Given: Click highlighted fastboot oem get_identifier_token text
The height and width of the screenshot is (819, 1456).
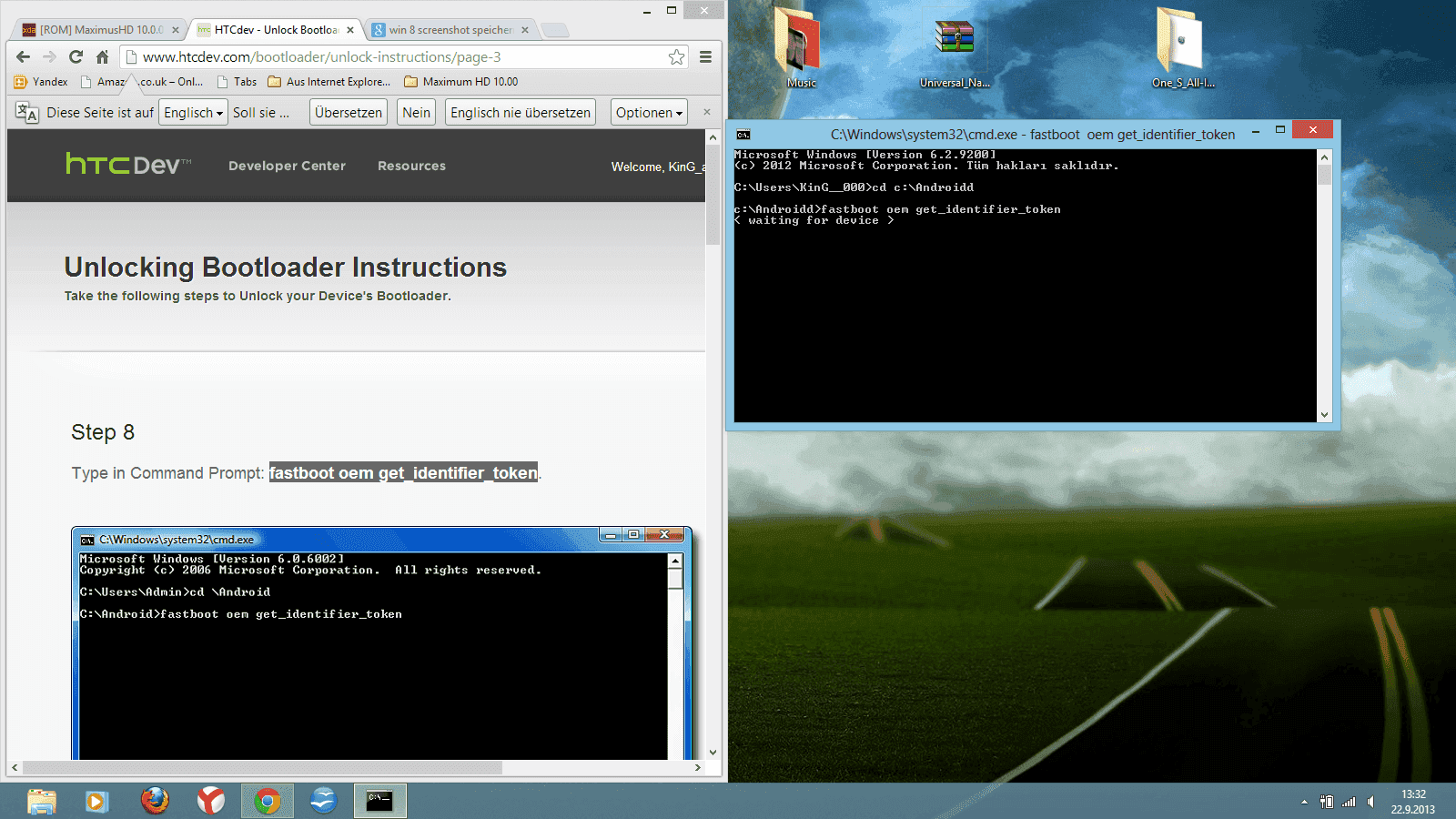Looking at the screenshot, I should (x=403, y=473).
